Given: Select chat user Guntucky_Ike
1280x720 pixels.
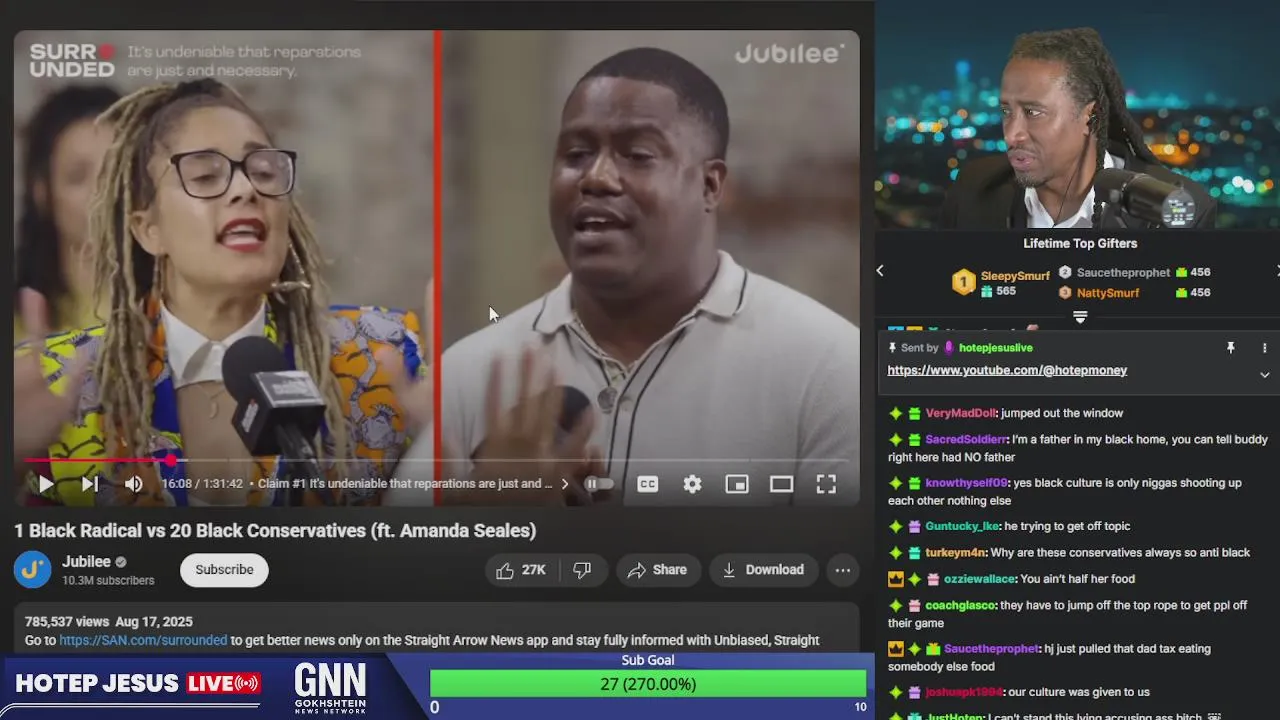Looking at the screenshot, I should pos(962,526).
